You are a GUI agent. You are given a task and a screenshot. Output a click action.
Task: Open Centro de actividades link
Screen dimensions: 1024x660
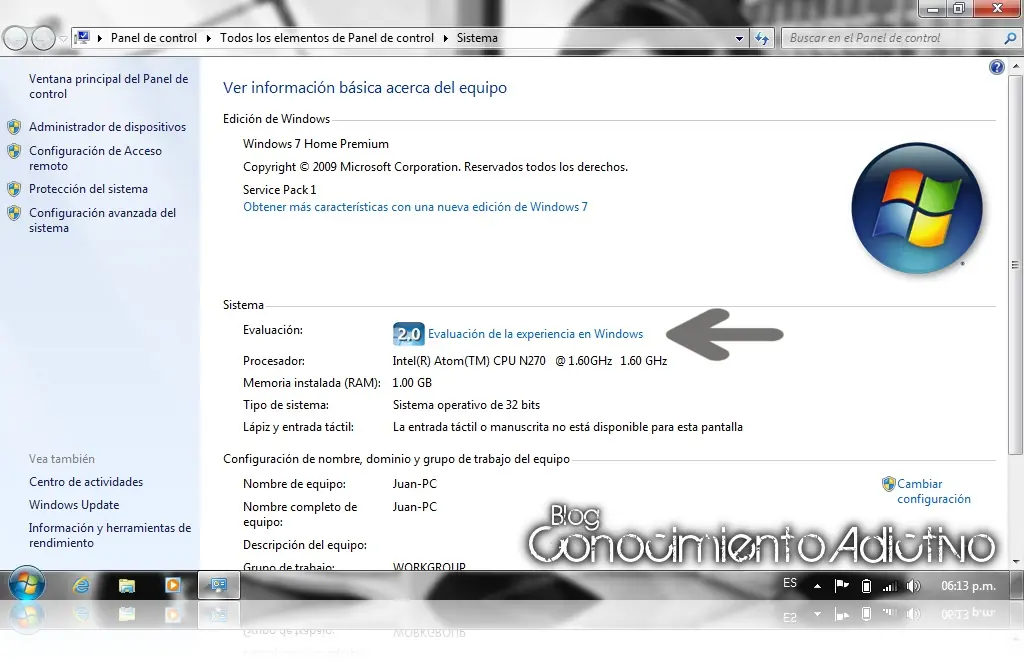pos(86,482)
